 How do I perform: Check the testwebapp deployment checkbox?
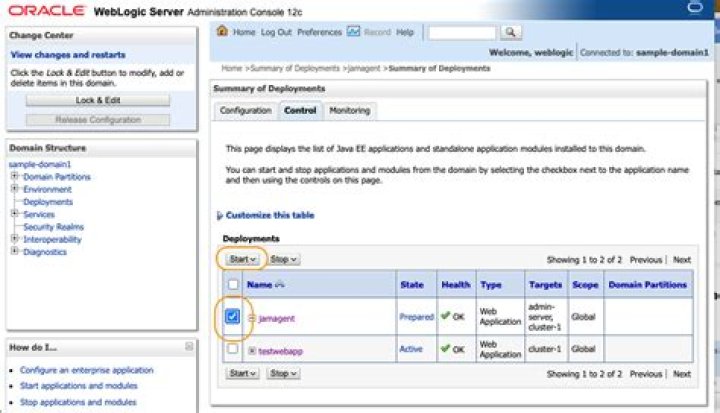pos(233,348)
